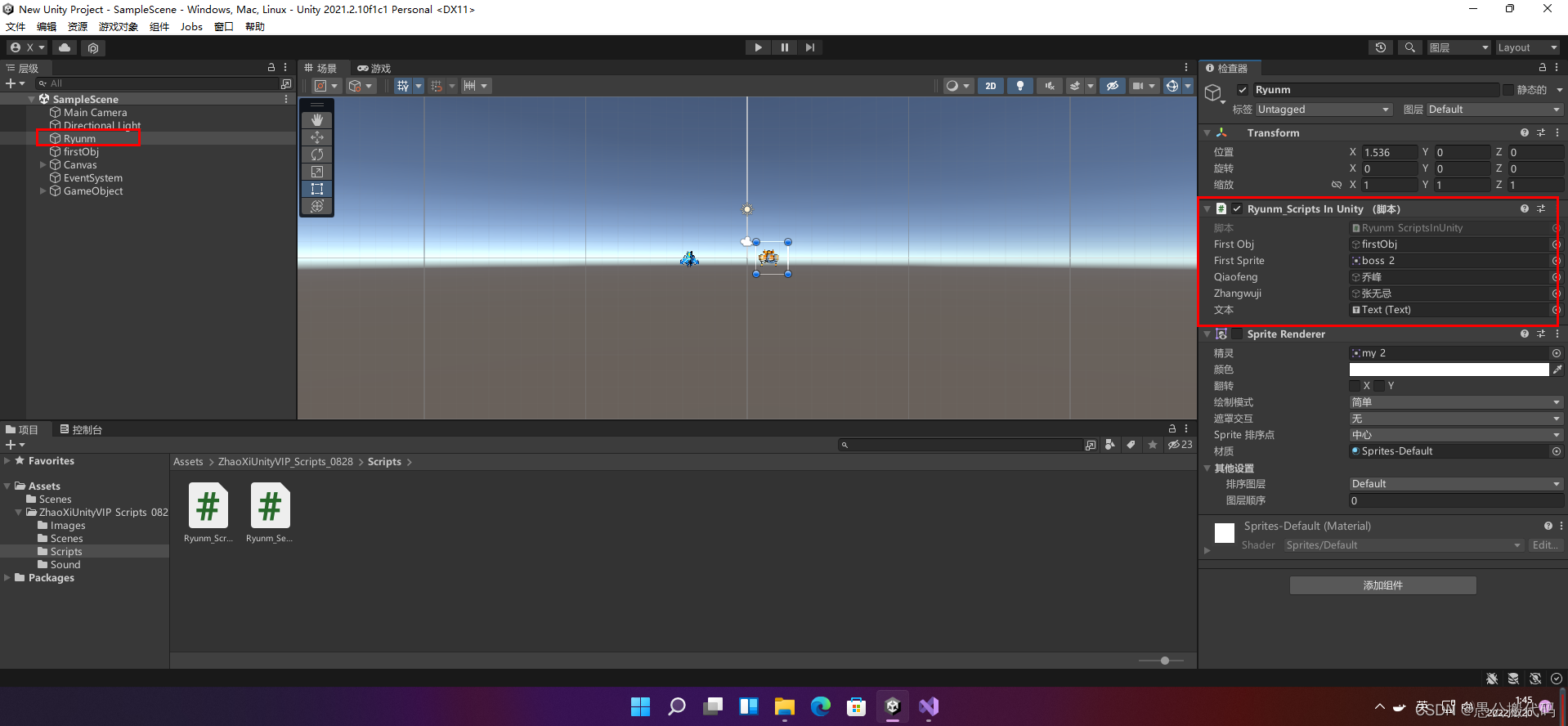Lock the Inspector panel
The height and width of the screenshot is (726, 1568).
click(1543, 68)
